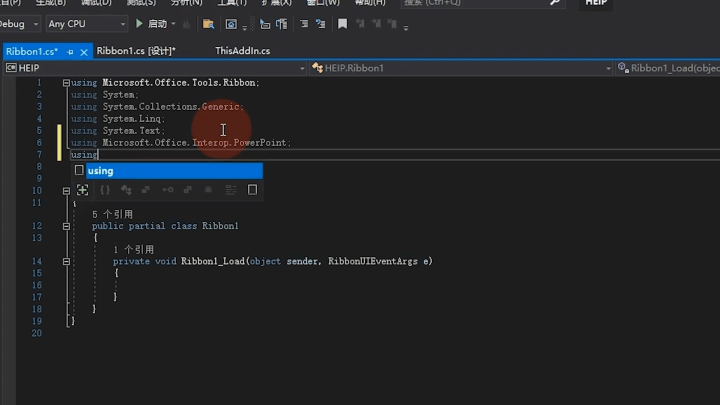Click the next bookmark icon
720x405 pixels.
pyautogui.click(x=376, y=23)
